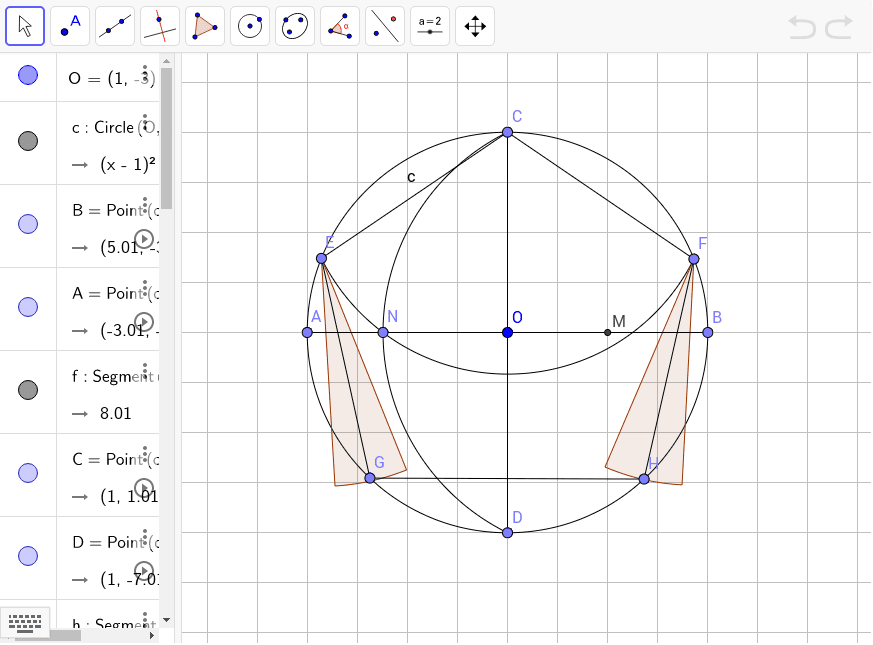Open the virtual keyboard
This screenshot has height=645, width=873.
click(25, 623)
